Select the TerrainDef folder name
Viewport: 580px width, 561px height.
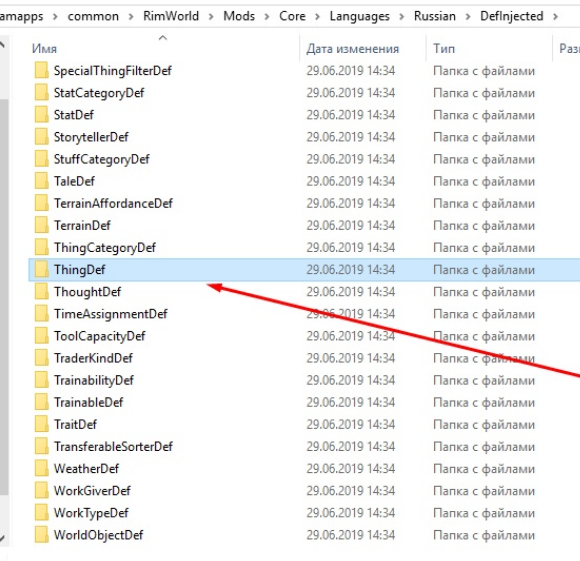click(x=82, y=225)
